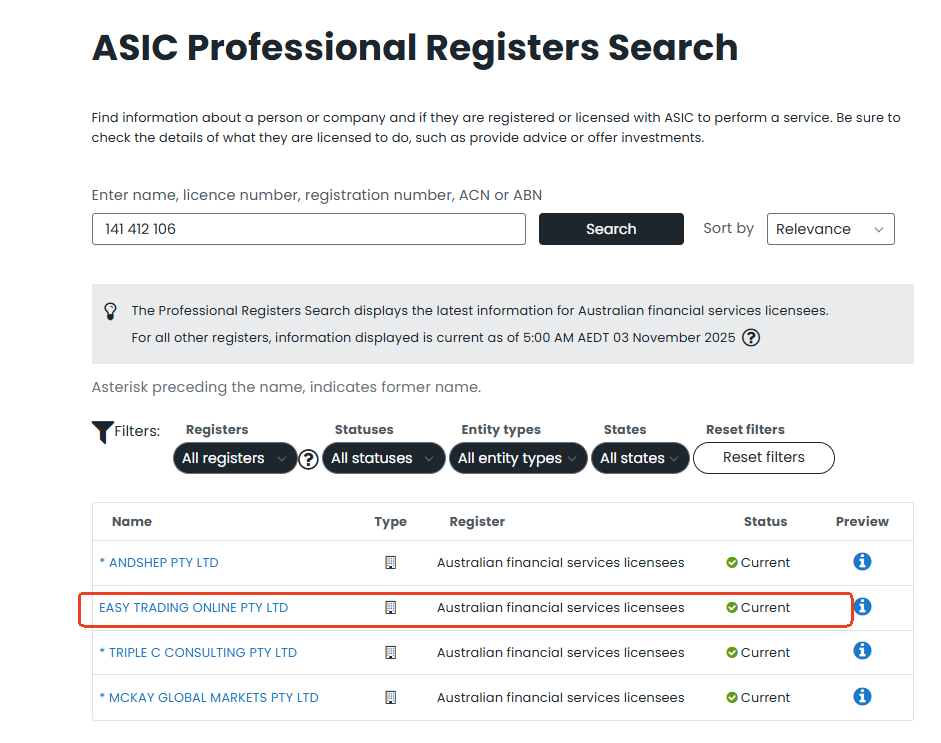Expand the All entity types dropdown
Image resolution: width=941 pixels, height=743 pixels.
point(517,458)
